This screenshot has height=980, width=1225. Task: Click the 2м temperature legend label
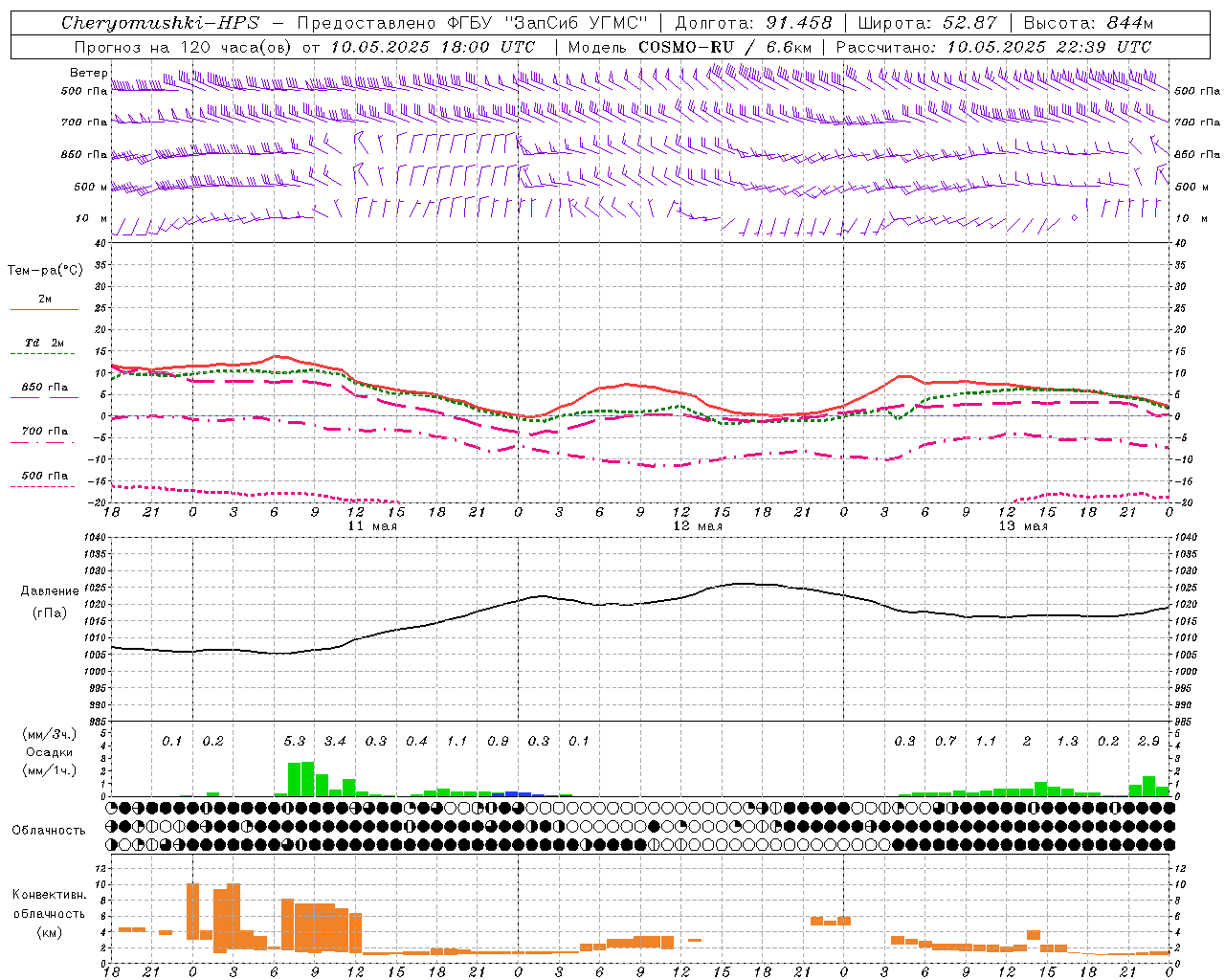click(x=45, y=299)
